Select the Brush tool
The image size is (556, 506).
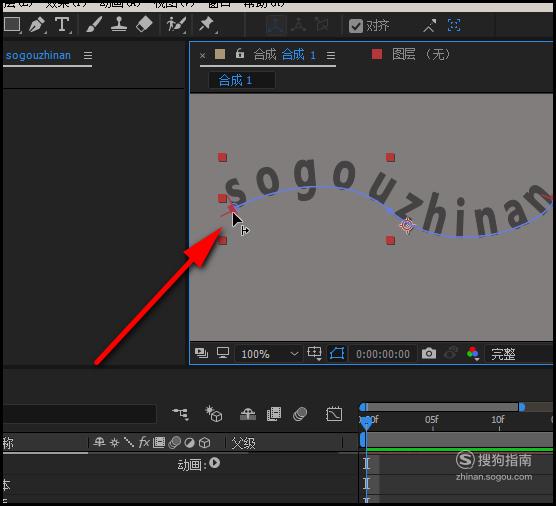point(94,25)
